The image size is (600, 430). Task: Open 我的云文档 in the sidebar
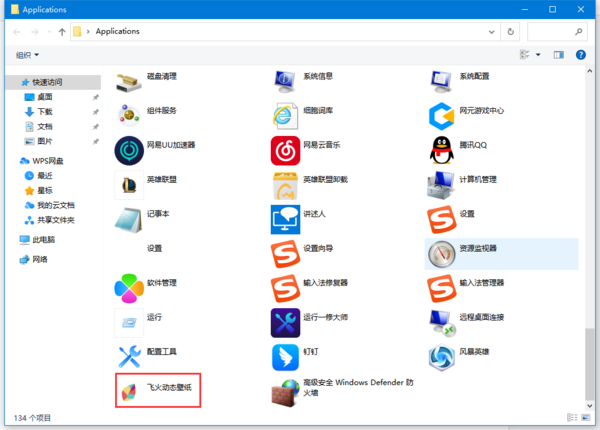(x=49, y=205)
